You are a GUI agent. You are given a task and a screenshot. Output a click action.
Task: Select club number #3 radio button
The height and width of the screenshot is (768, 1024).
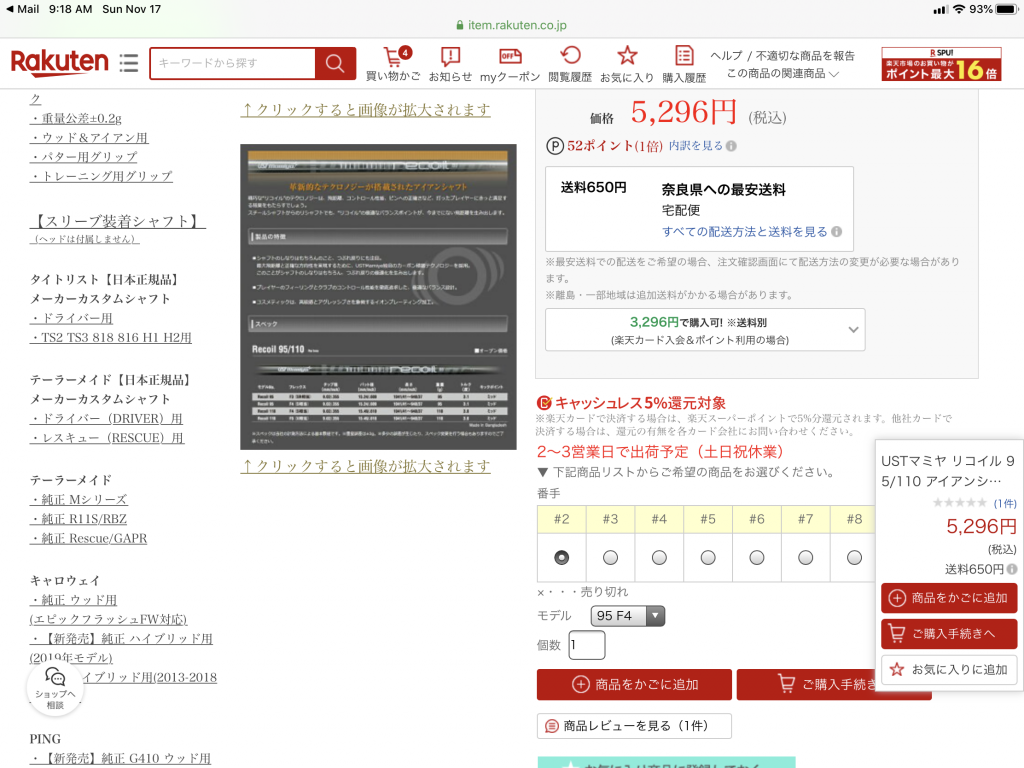coord(611,558)
